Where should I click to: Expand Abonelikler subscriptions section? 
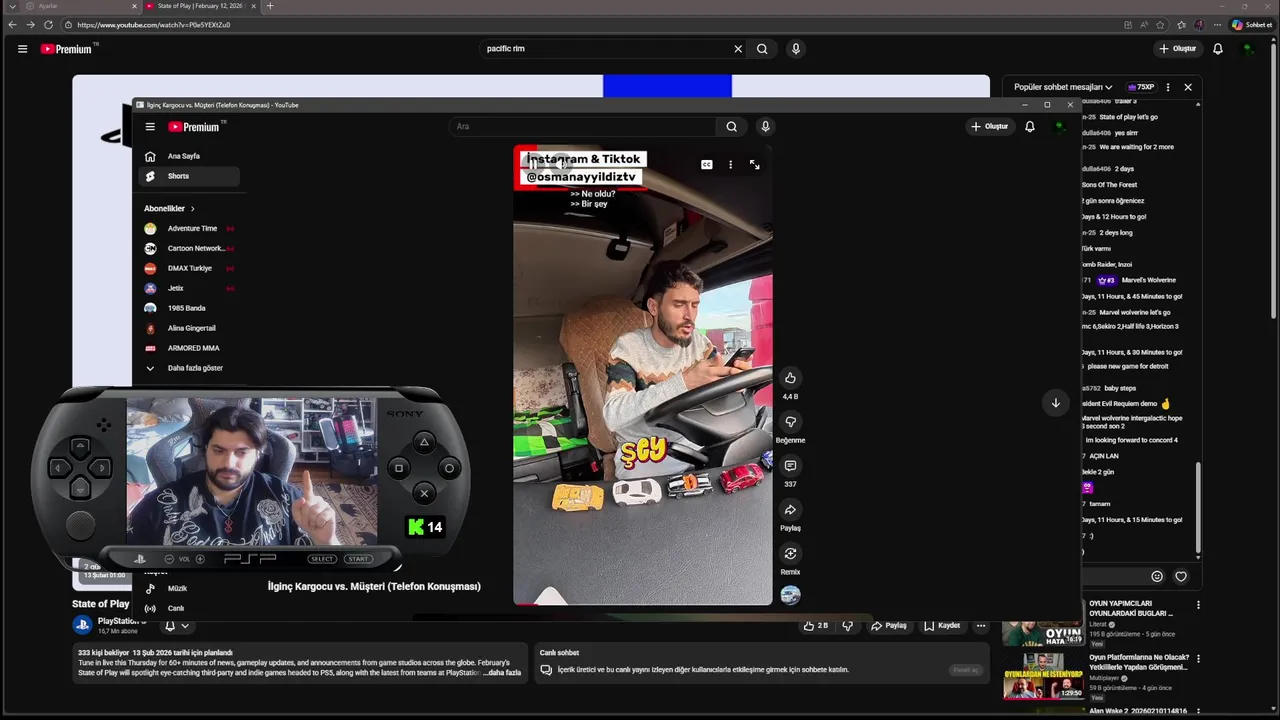(170, 208)
